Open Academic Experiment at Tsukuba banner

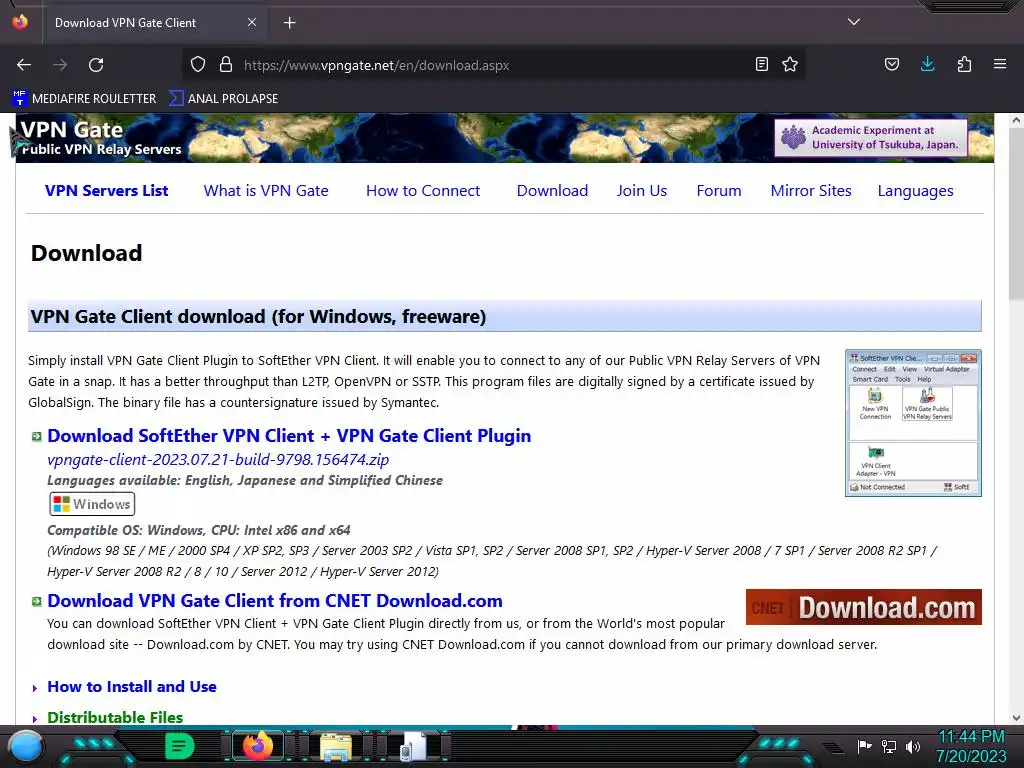coord(871,138)
